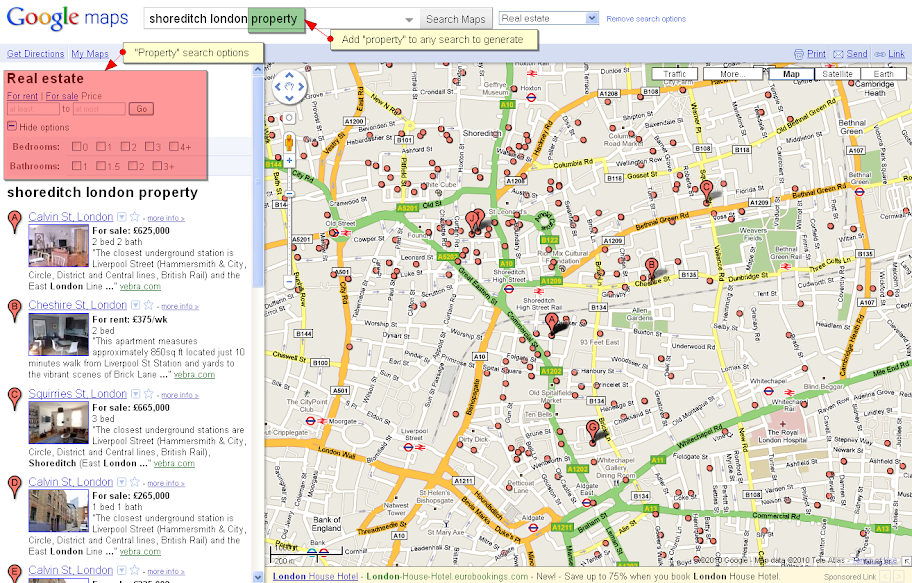This screenshot has height=583, width=912.
Task: Check the 4+ bedrooms checkbox
Action: click(174, 147)
